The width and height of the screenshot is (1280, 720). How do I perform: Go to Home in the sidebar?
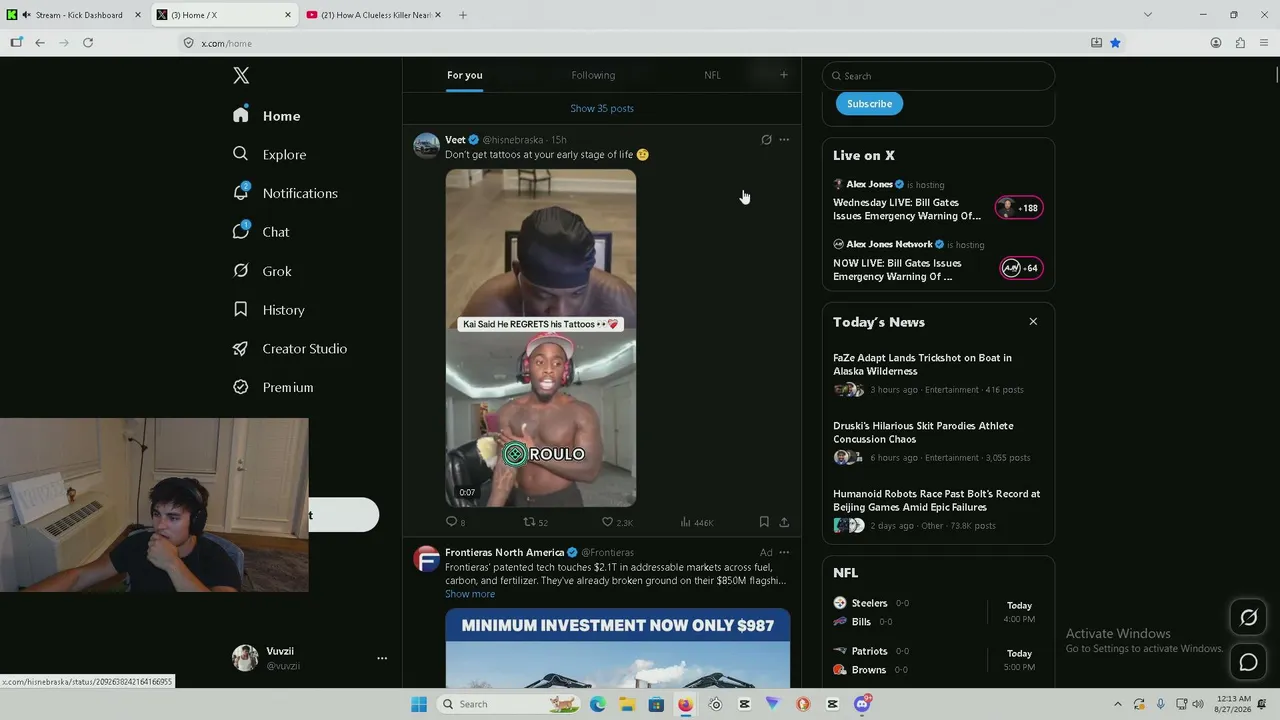tap(281, 116)
